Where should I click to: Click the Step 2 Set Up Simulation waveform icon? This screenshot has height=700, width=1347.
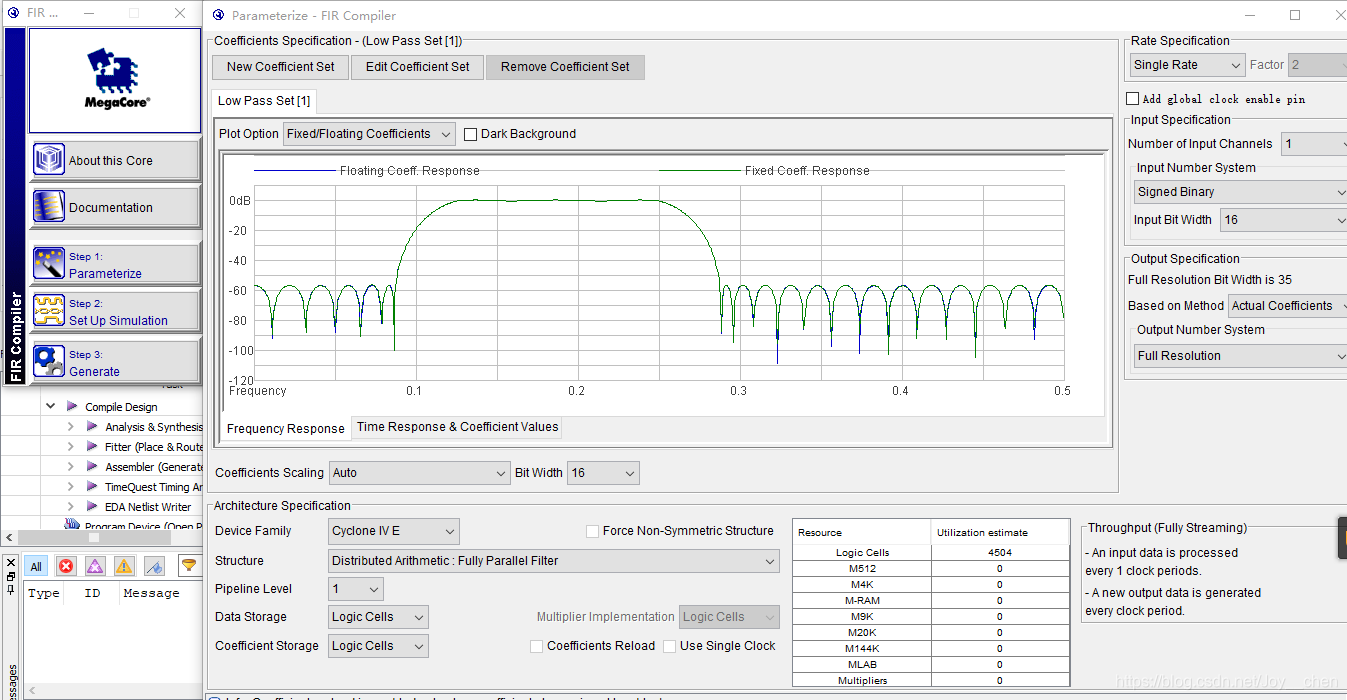tap(49, 310)
